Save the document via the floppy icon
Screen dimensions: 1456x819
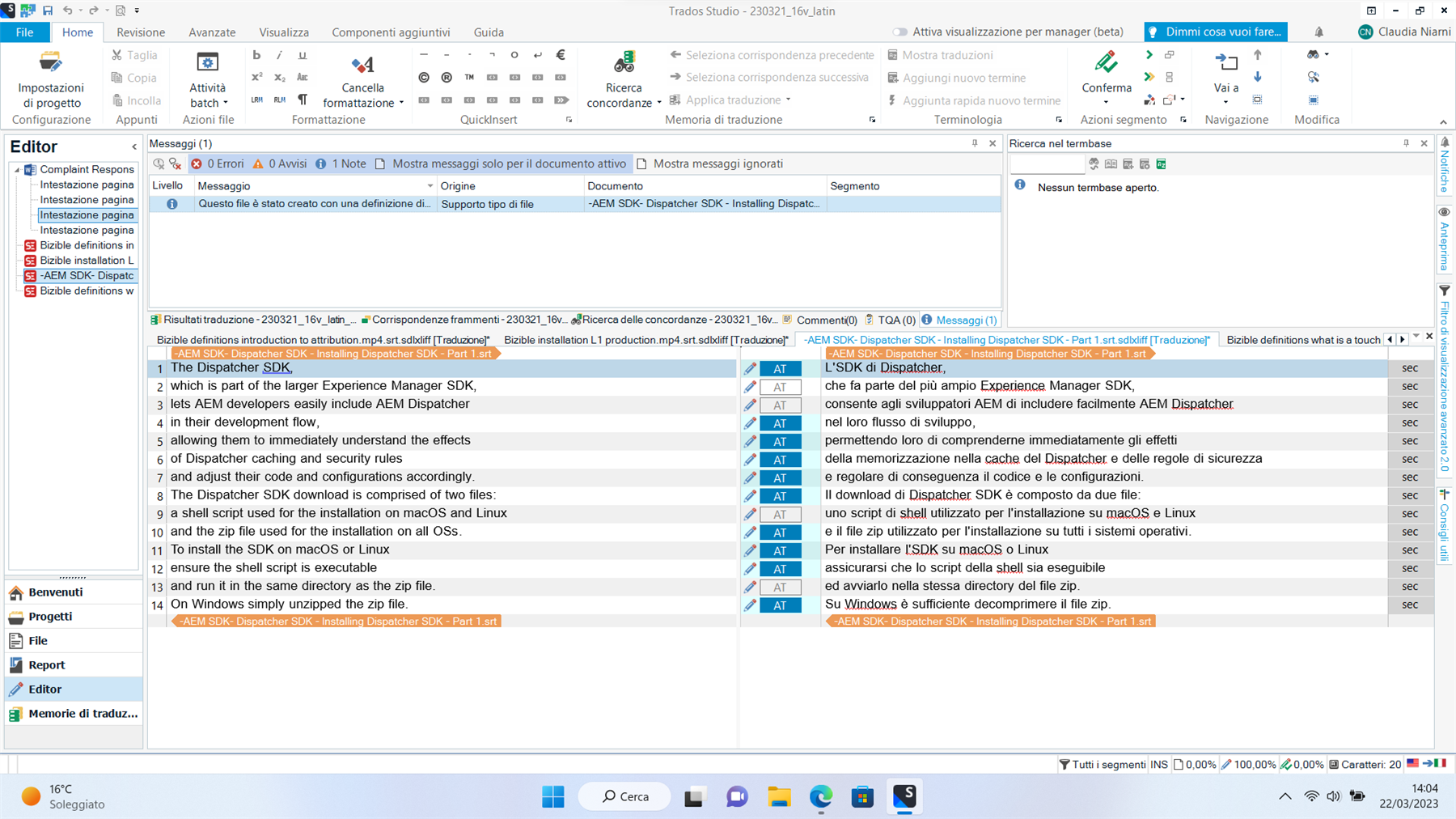point(47,11)
